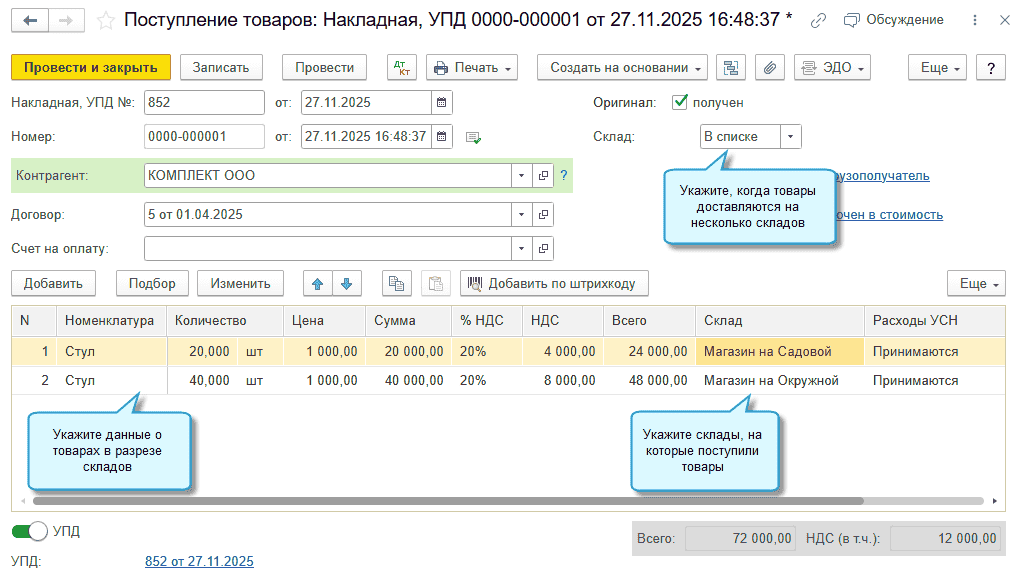Click the Дт/Кт postings icon
The image size is (1023, 583).
click(403, 67)
